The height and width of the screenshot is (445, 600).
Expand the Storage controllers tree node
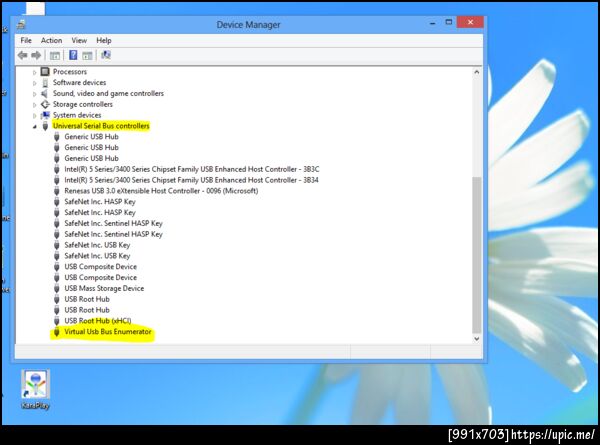[34, 104]
